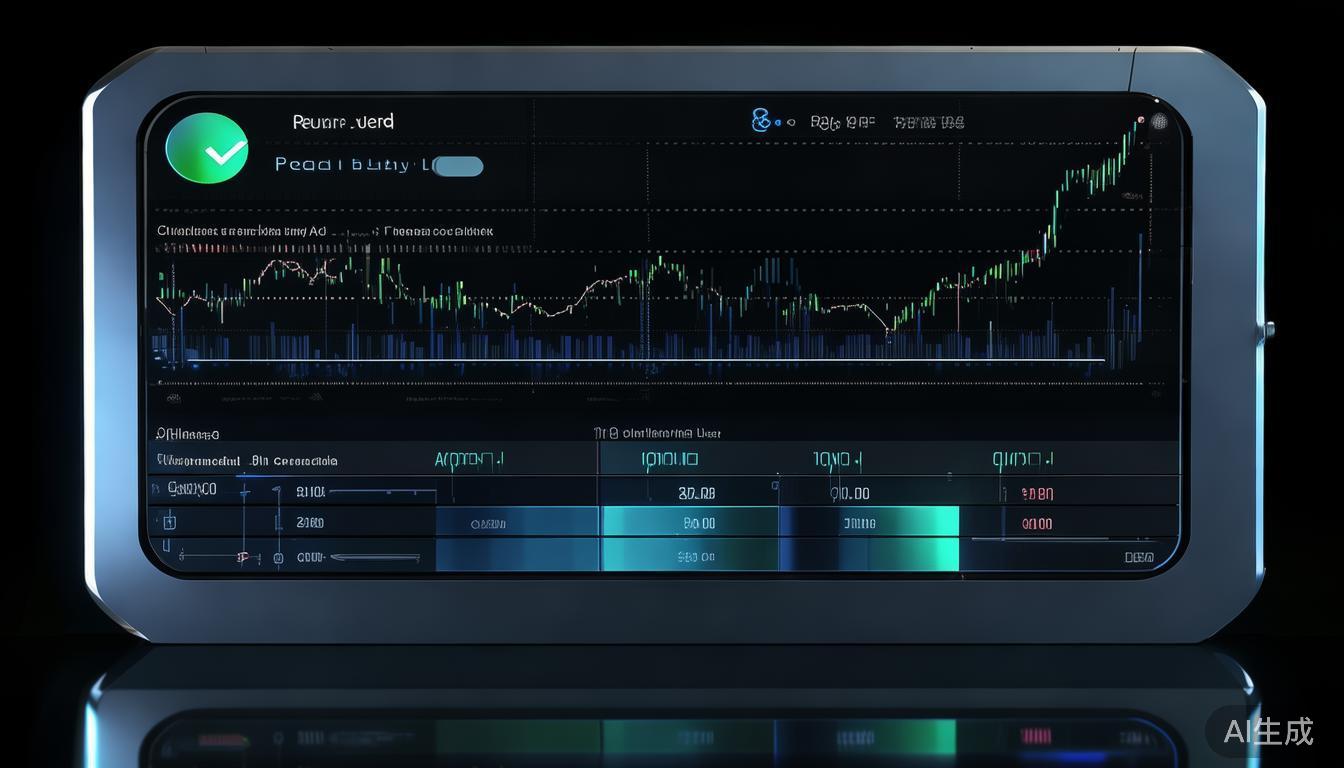Viewport: 1344px width, 768px height.
Task: Enable the checkbox at the left table edge
Action: (168, 522)
